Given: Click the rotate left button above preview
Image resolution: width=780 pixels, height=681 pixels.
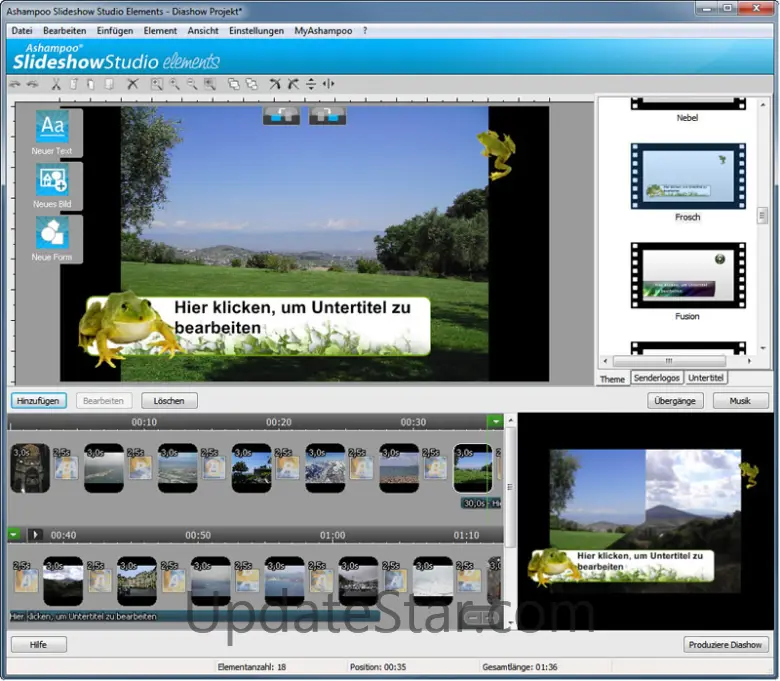Looking at the screenshot, I should tap(281, 115).
